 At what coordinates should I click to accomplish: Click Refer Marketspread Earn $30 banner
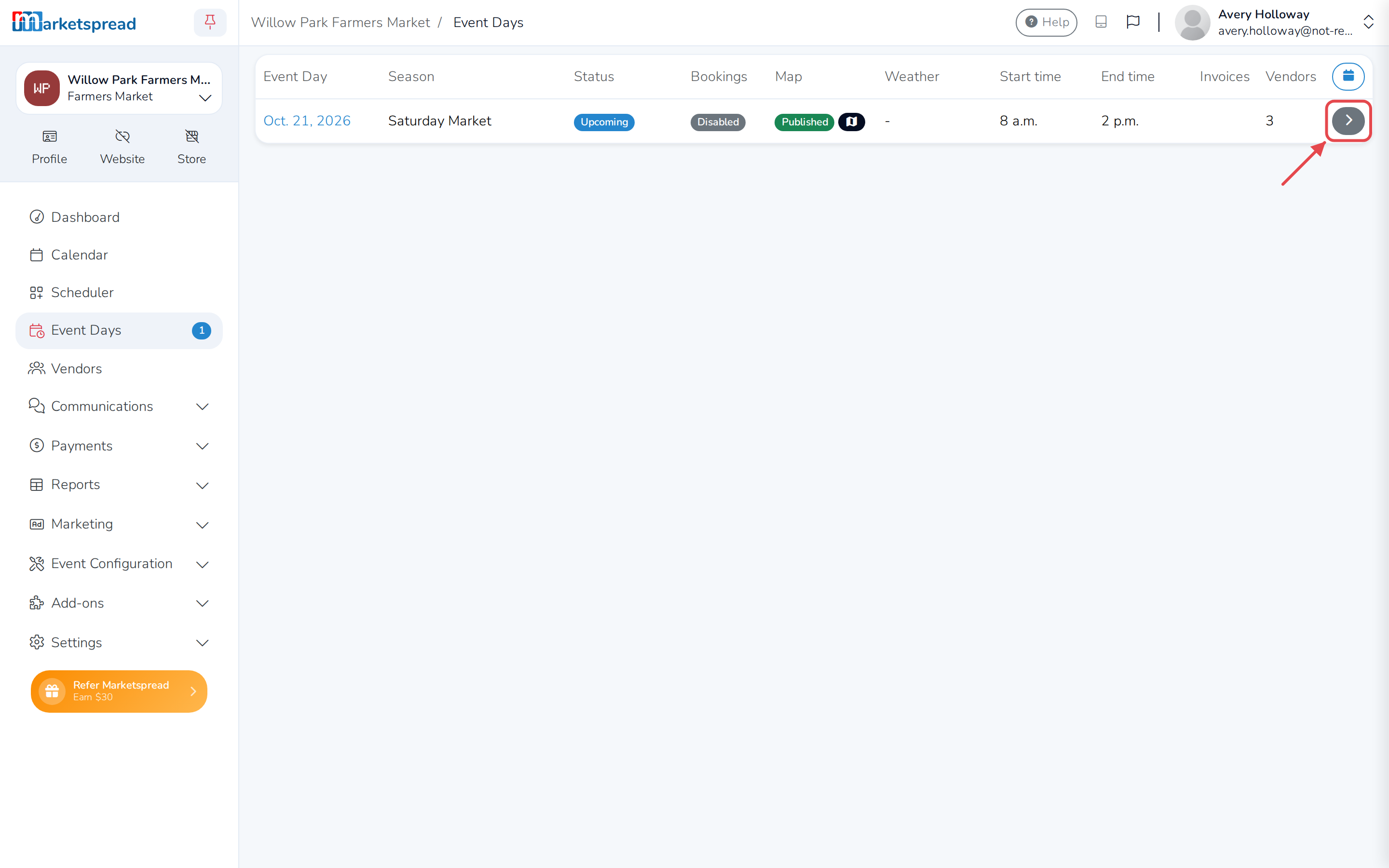point(119,691)
